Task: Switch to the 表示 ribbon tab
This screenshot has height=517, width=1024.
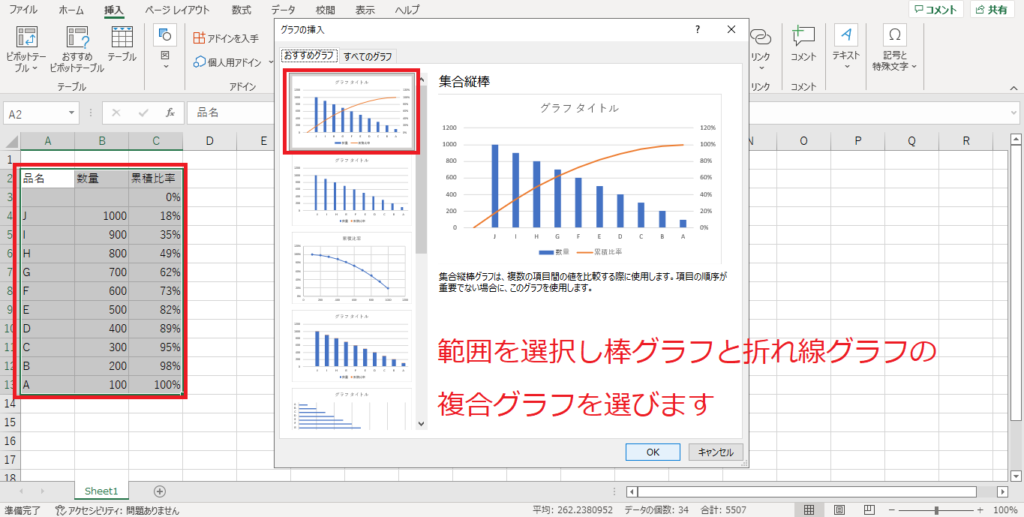Action: (365, 10)
